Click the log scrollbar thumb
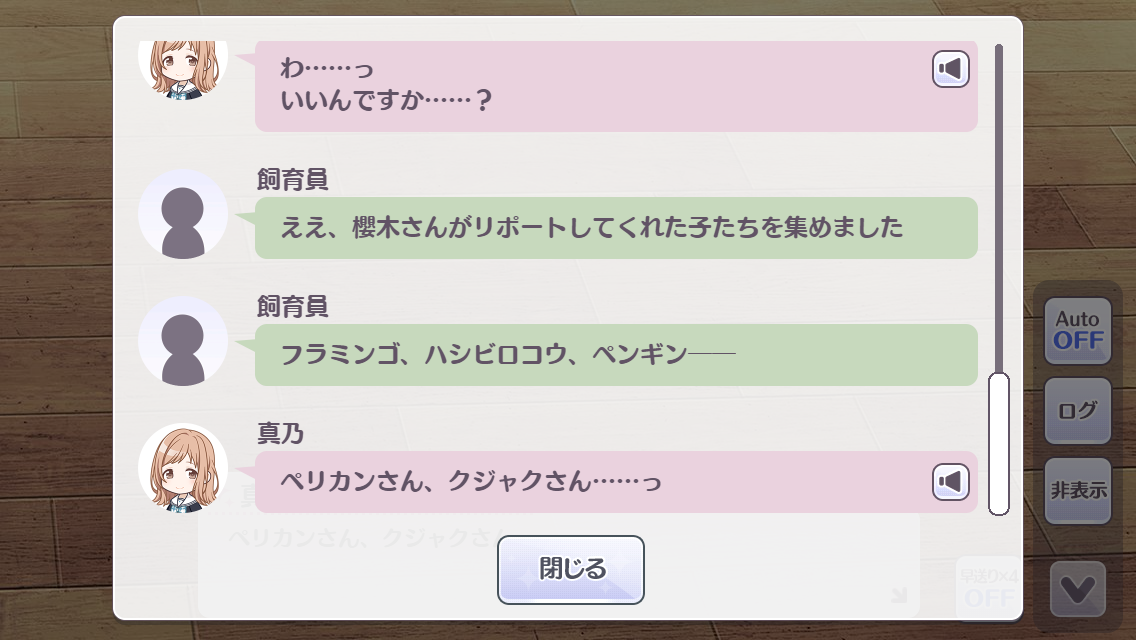The height and width of the screenshot is (640, 1136). tap(998, 443)
